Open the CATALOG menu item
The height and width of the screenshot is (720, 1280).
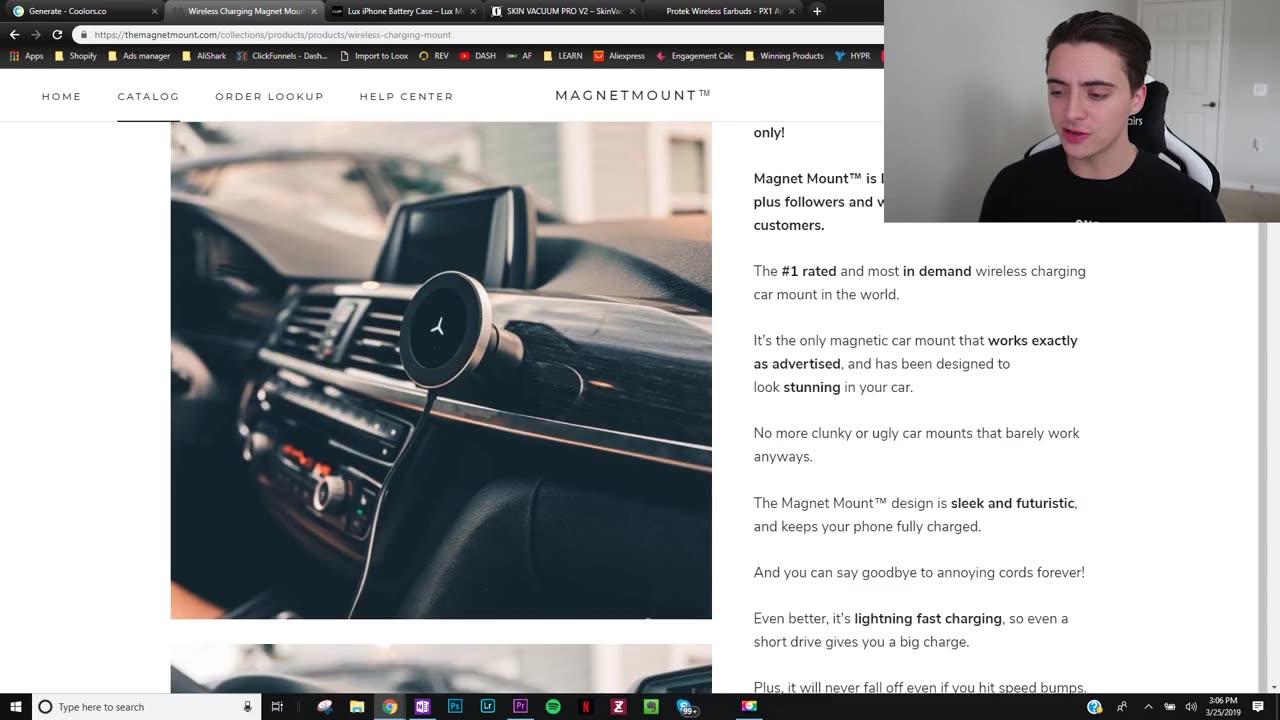pyautogui.click(x=148, y=96)
